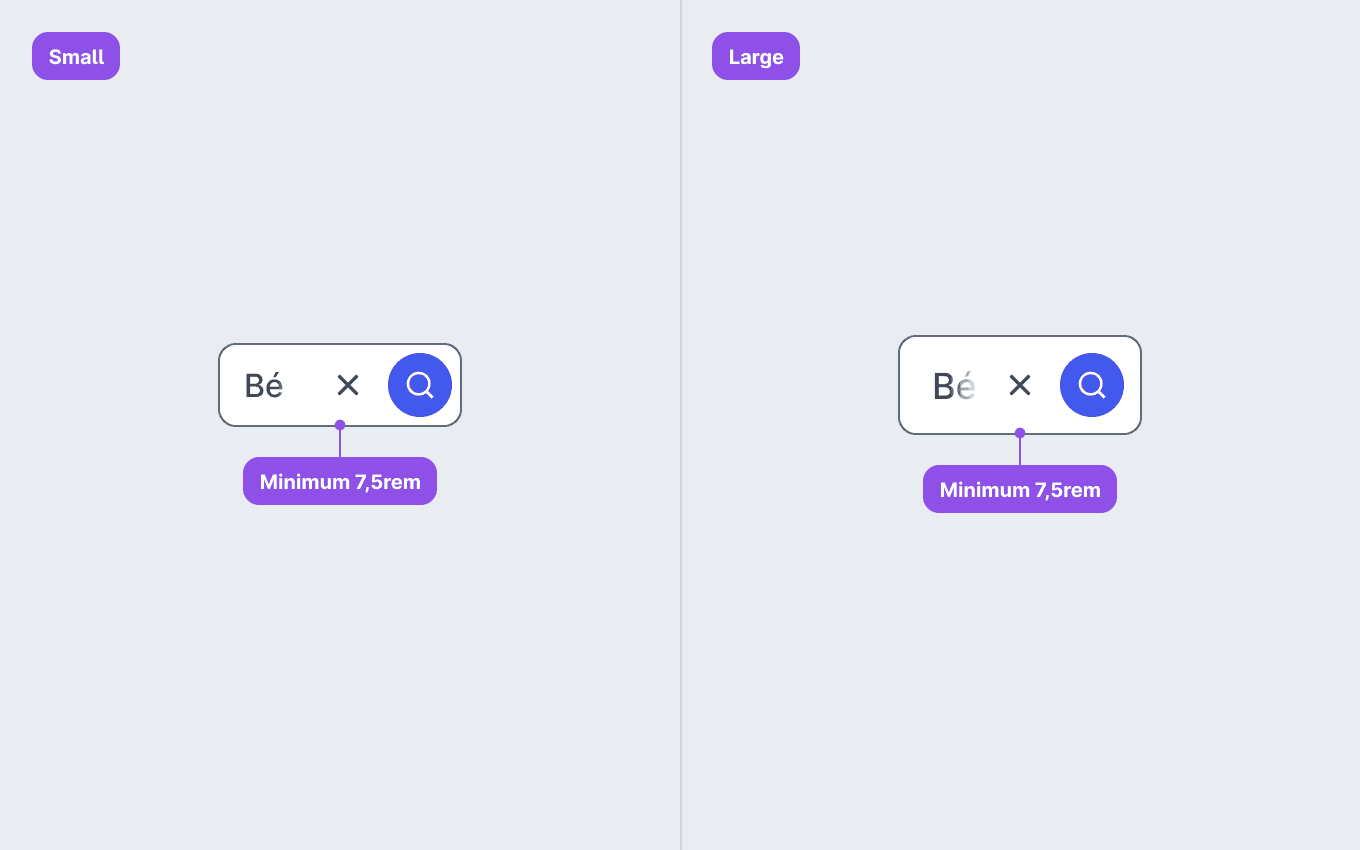Select the Large label badge
1360x850 pixels.
pos(756,56)
